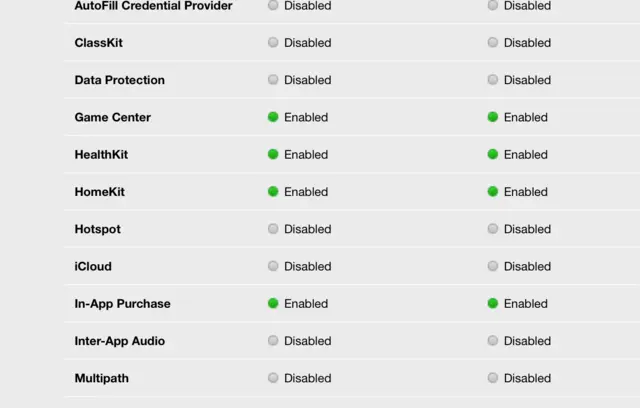Click In-App Purchase green indicator in second column

[x=493, y=303]
